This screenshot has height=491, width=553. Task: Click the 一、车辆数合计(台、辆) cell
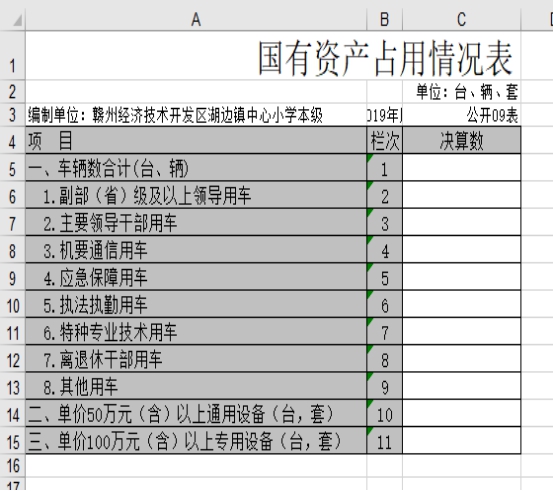[196, 168]
